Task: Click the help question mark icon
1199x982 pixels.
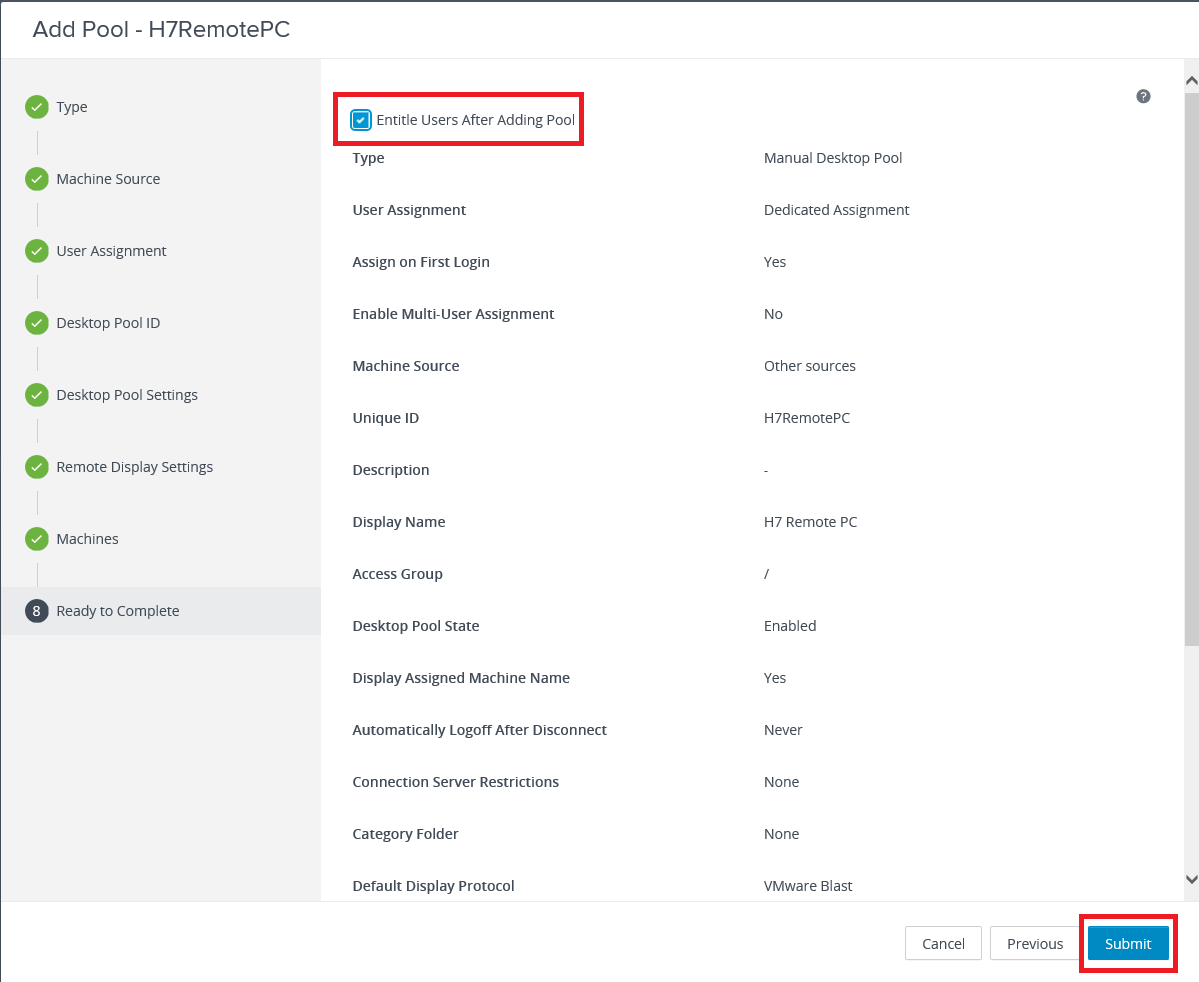Action: pos(1143,97)
